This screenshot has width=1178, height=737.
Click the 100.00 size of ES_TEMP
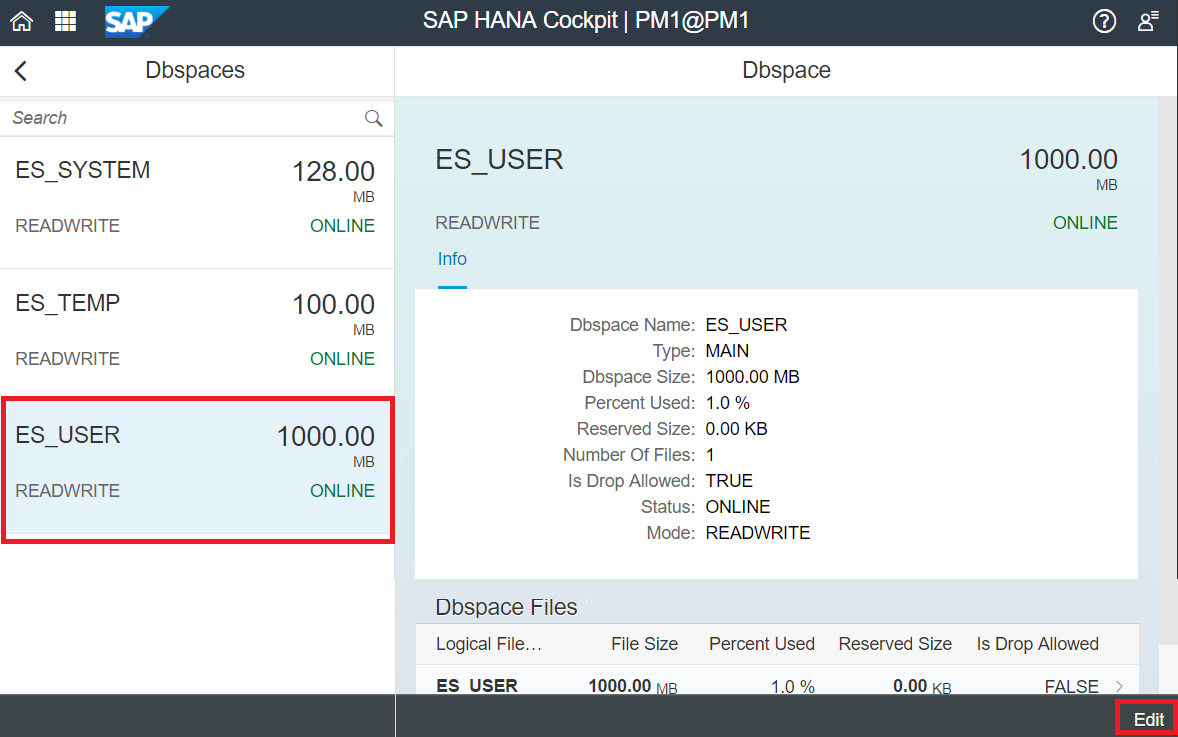coord(333,305)
